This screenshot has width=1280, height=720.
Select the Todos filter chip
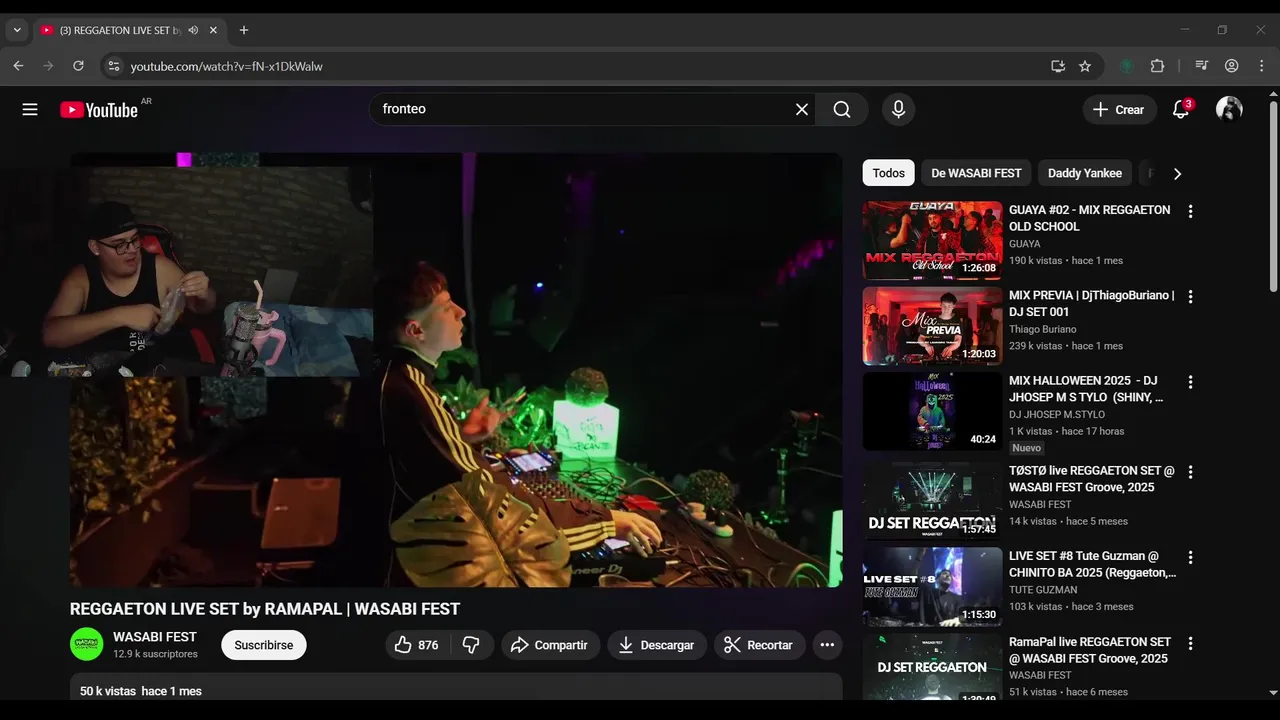point(888,173)
